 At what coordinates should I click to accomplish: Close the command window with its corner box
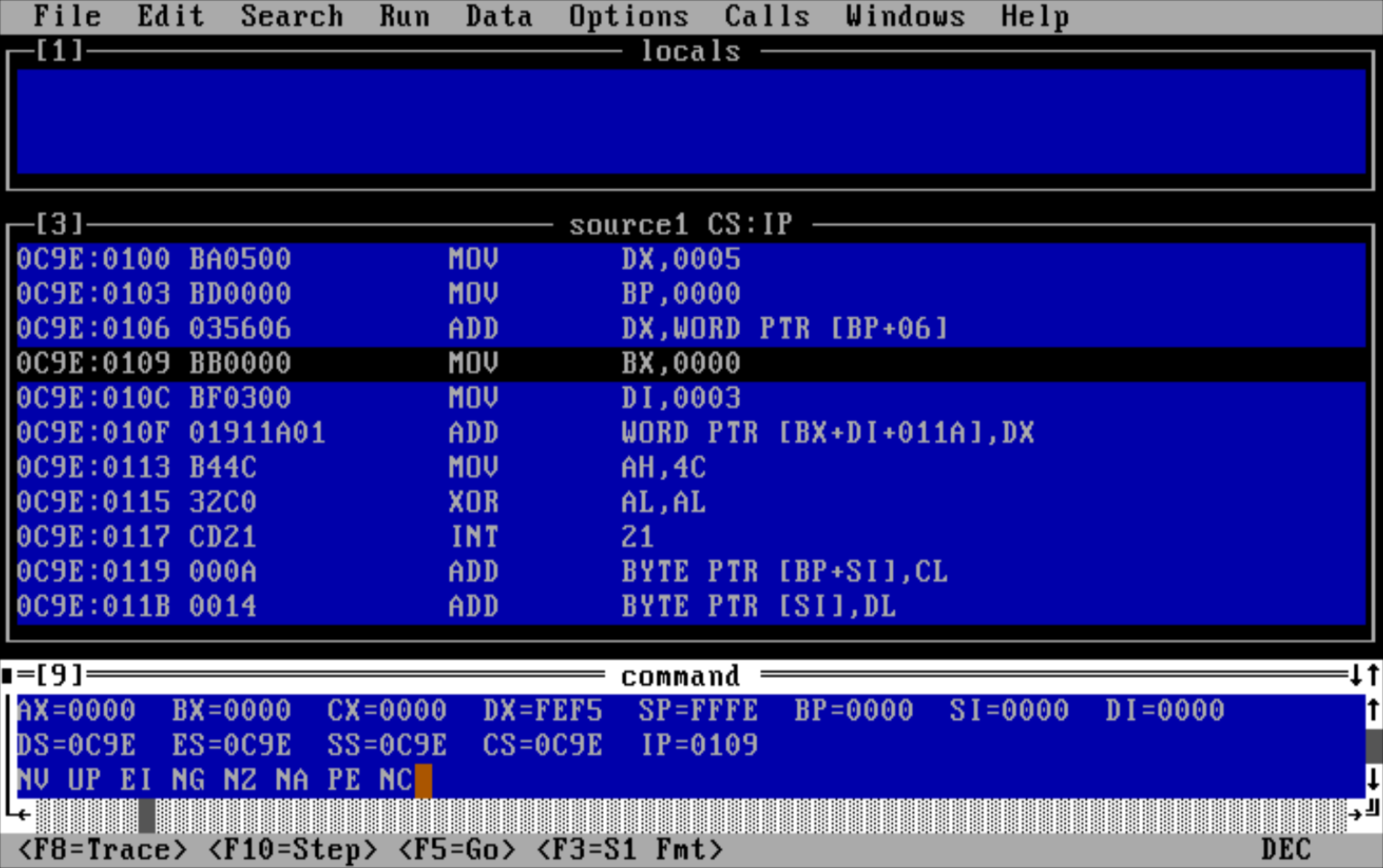[x=7, y=675]
